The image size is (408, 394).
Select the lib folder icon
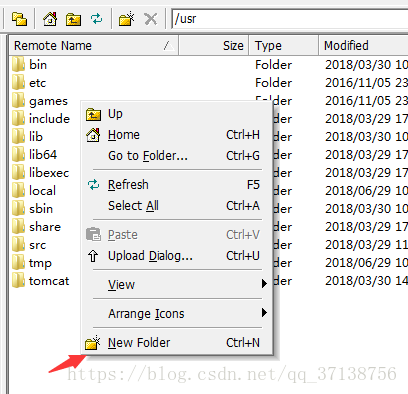18,136
